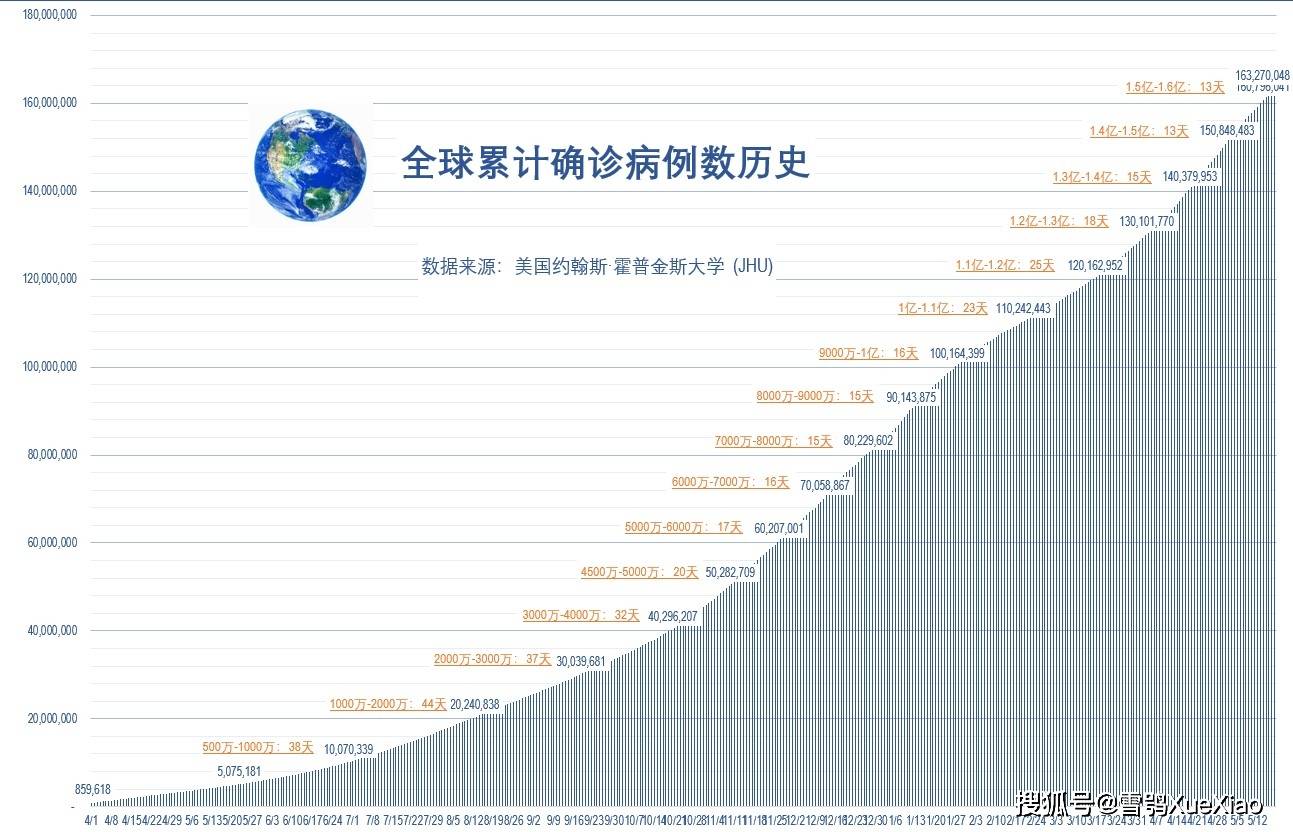1293x832 pixels.
Task: Click the 140,000,000 y-axis label
Action: pos(49,191)
